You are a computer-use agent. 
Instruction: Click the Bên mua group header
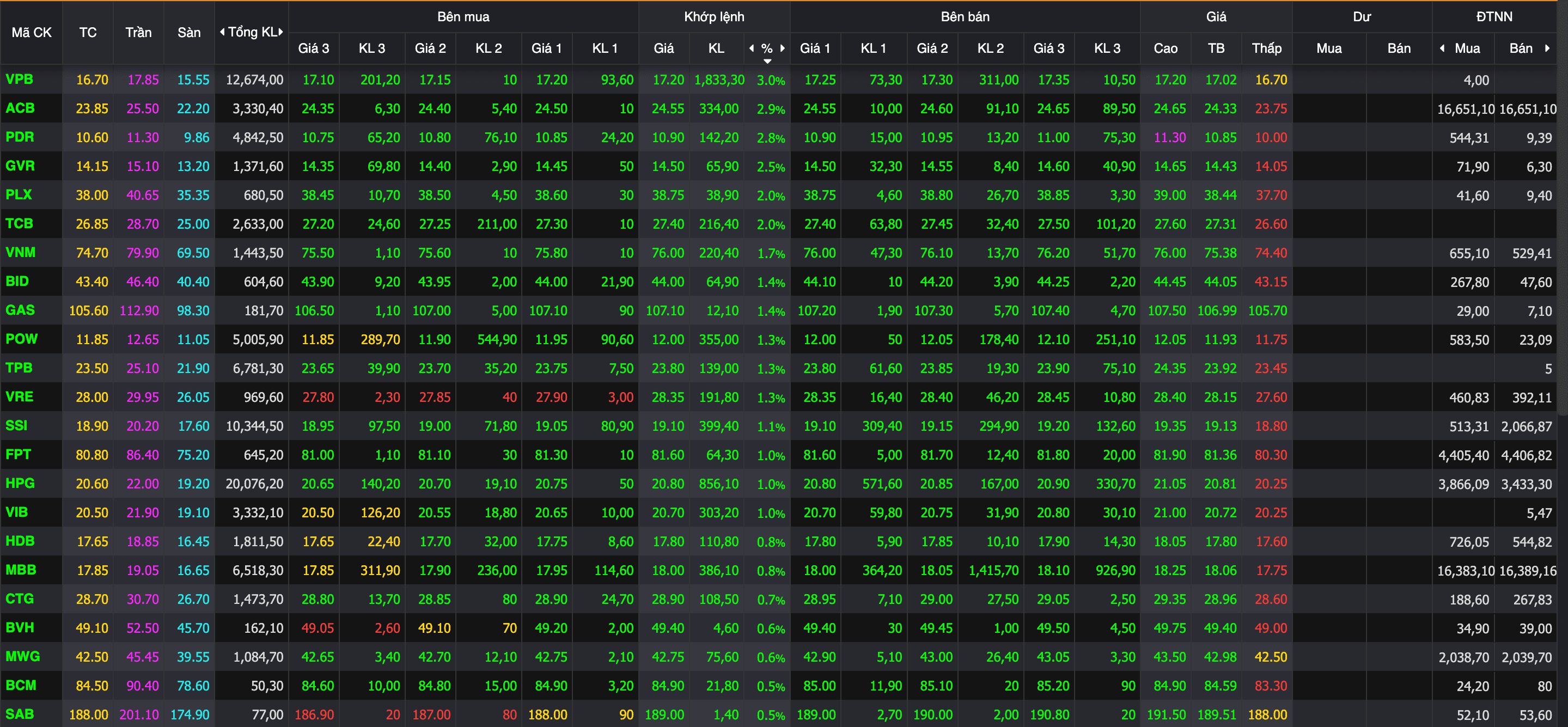463,17
